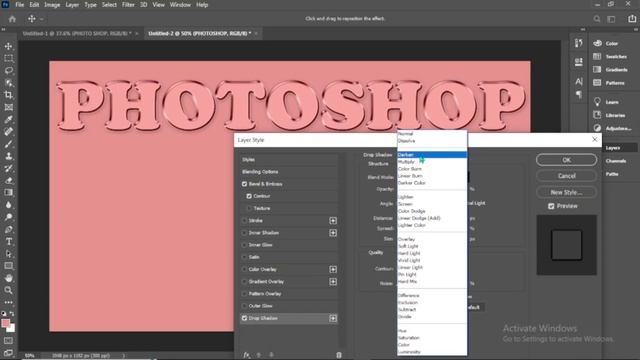This screenshot has height=360, width=640.
Task: Select the Frame tool
Action: coord(9,107)
